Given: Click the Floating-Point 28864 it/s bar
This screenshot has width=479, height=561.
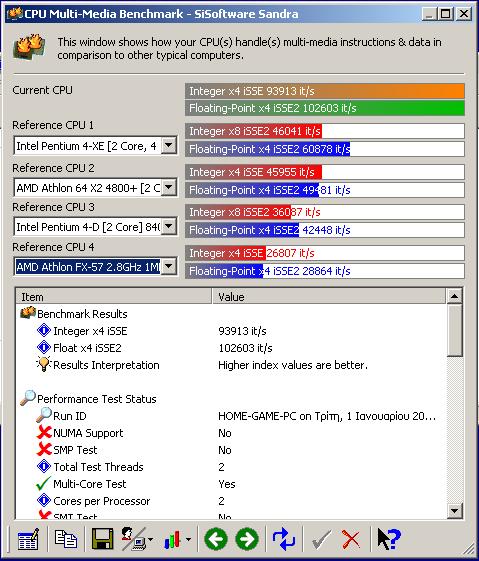Looking at the screenshot, I should click(325, 271).
